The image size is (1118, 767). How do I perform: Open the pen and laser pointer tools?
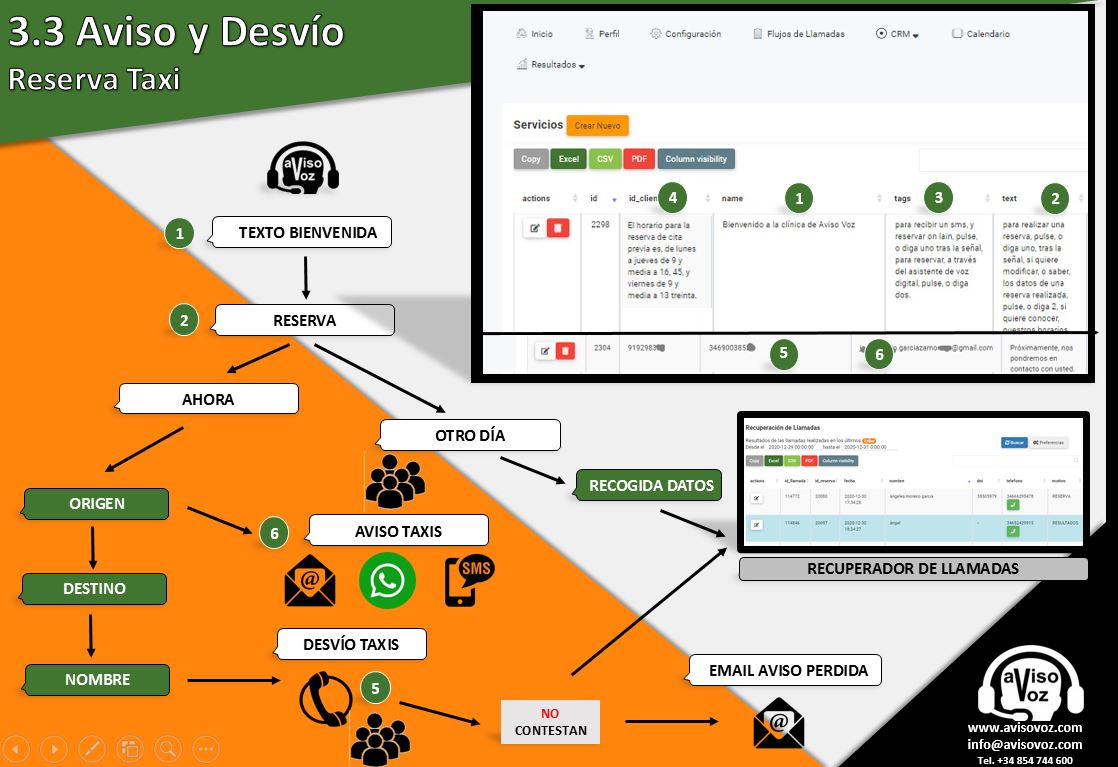point(91,747)
